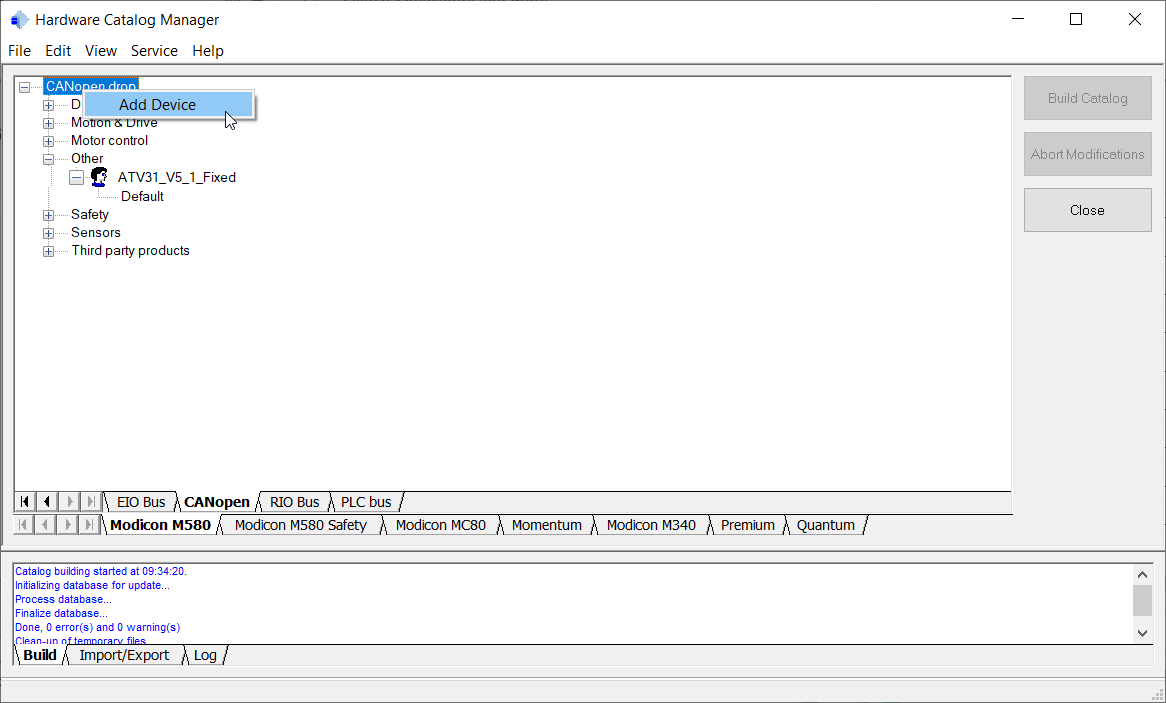Open the Help menu
This screenshot has height=703, width=1166.
point(207,51)
